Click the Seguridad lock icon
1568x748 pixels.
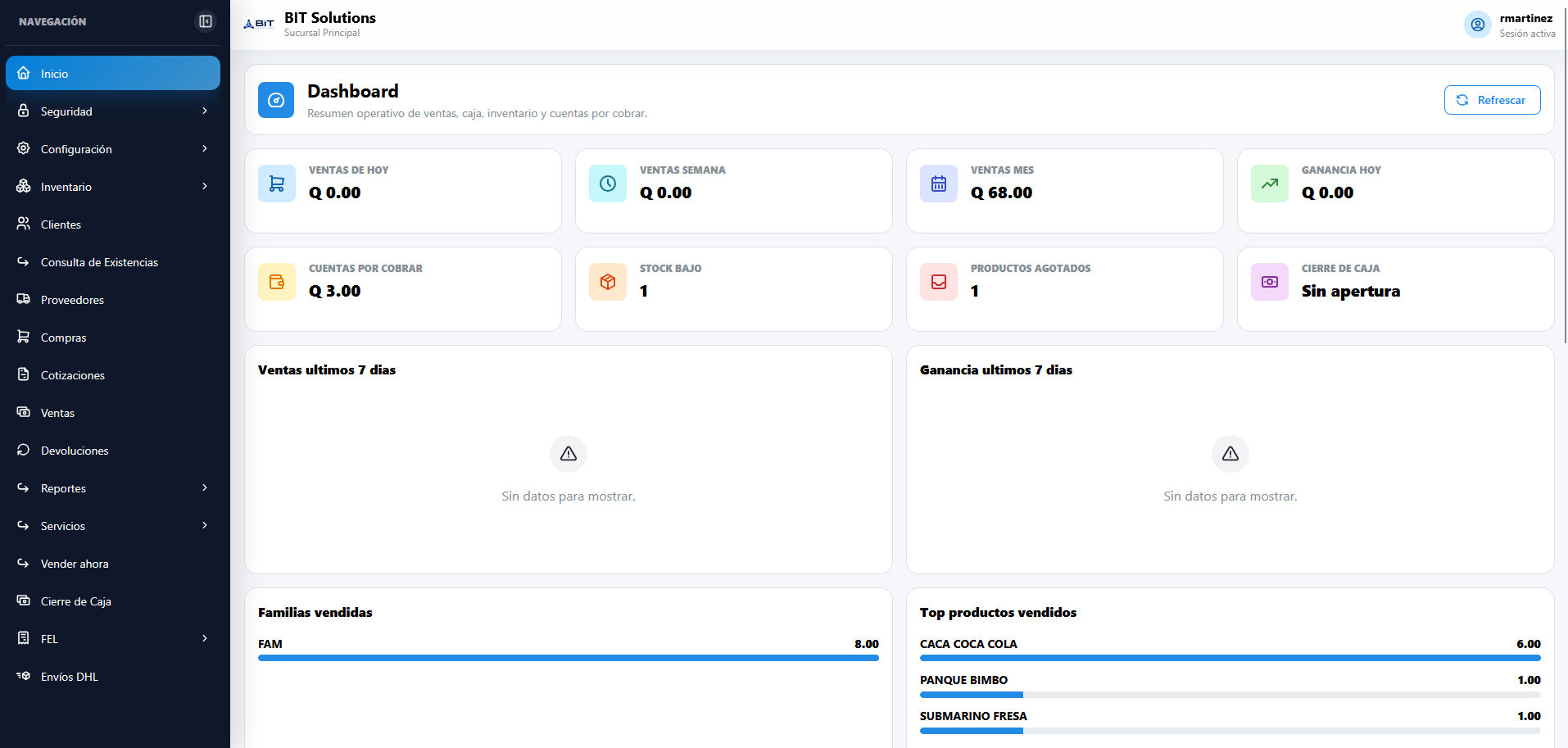click(x=24, y=111)
